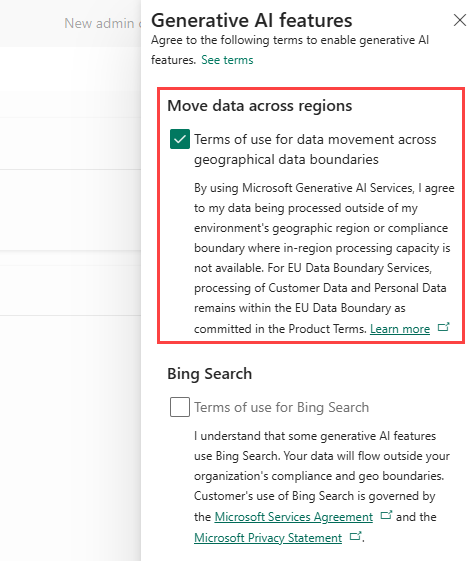Viewport: 474px width, 561px height.
Task: Select the 'Bing Search' section heading
Action: (x=210, y=374)
